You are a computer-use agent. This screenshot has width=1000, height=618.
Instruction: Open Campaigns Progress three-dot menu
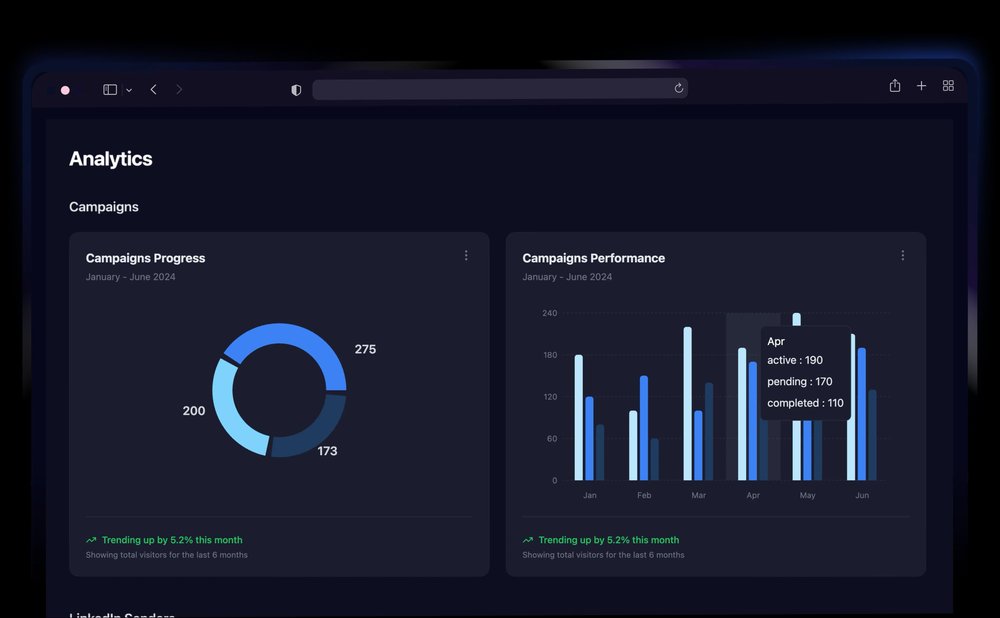click(466, 255)
